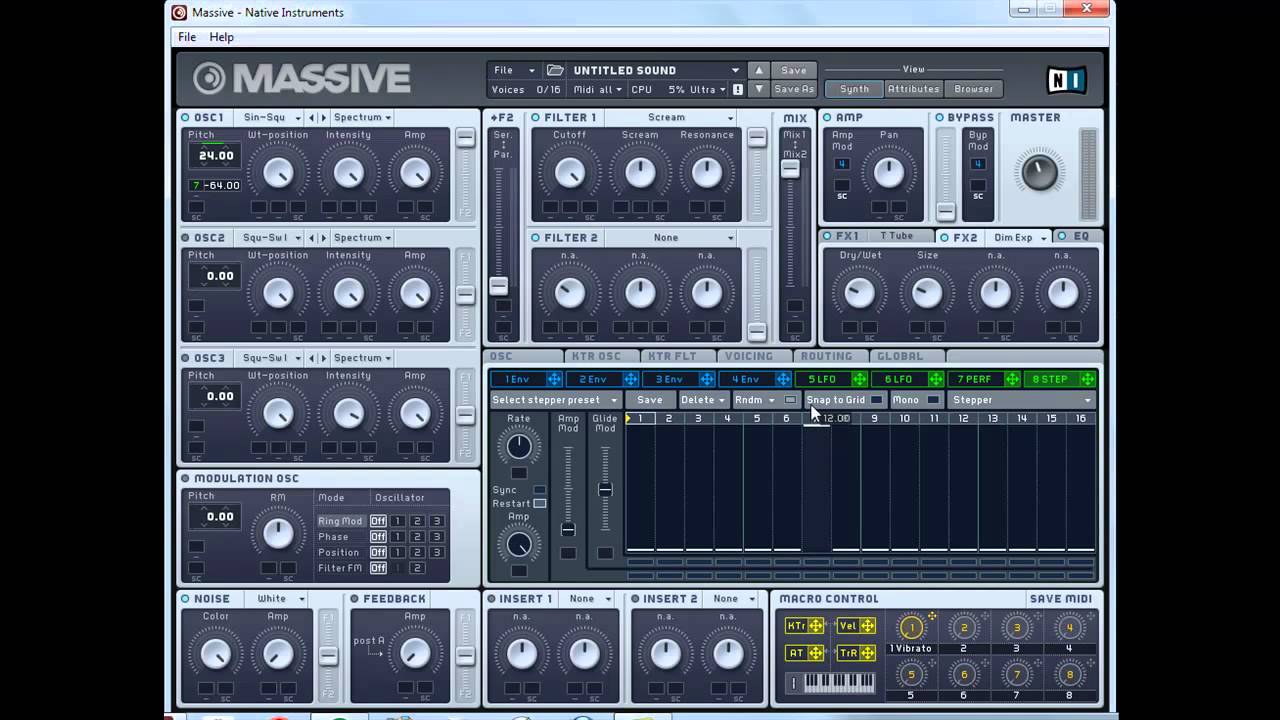
Task: Toggle Snap to Grid checkbox
Action: click(x=876, y=400)
